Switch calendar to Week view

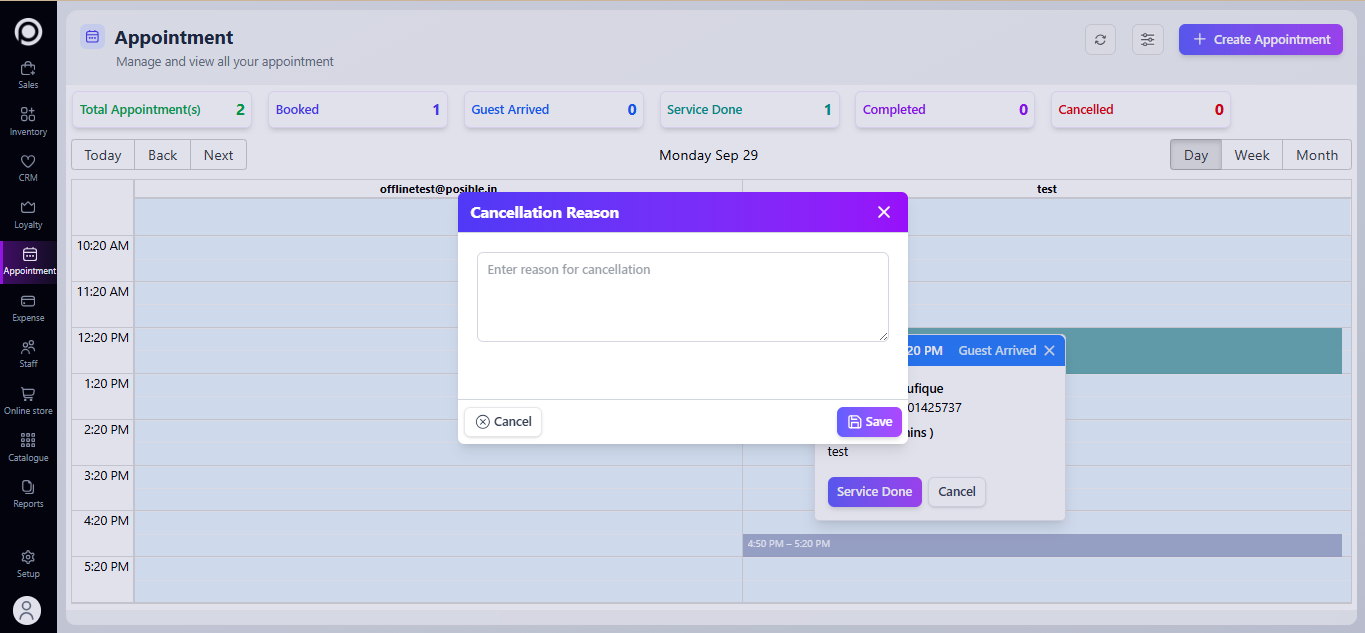[x=1251, y=155]
